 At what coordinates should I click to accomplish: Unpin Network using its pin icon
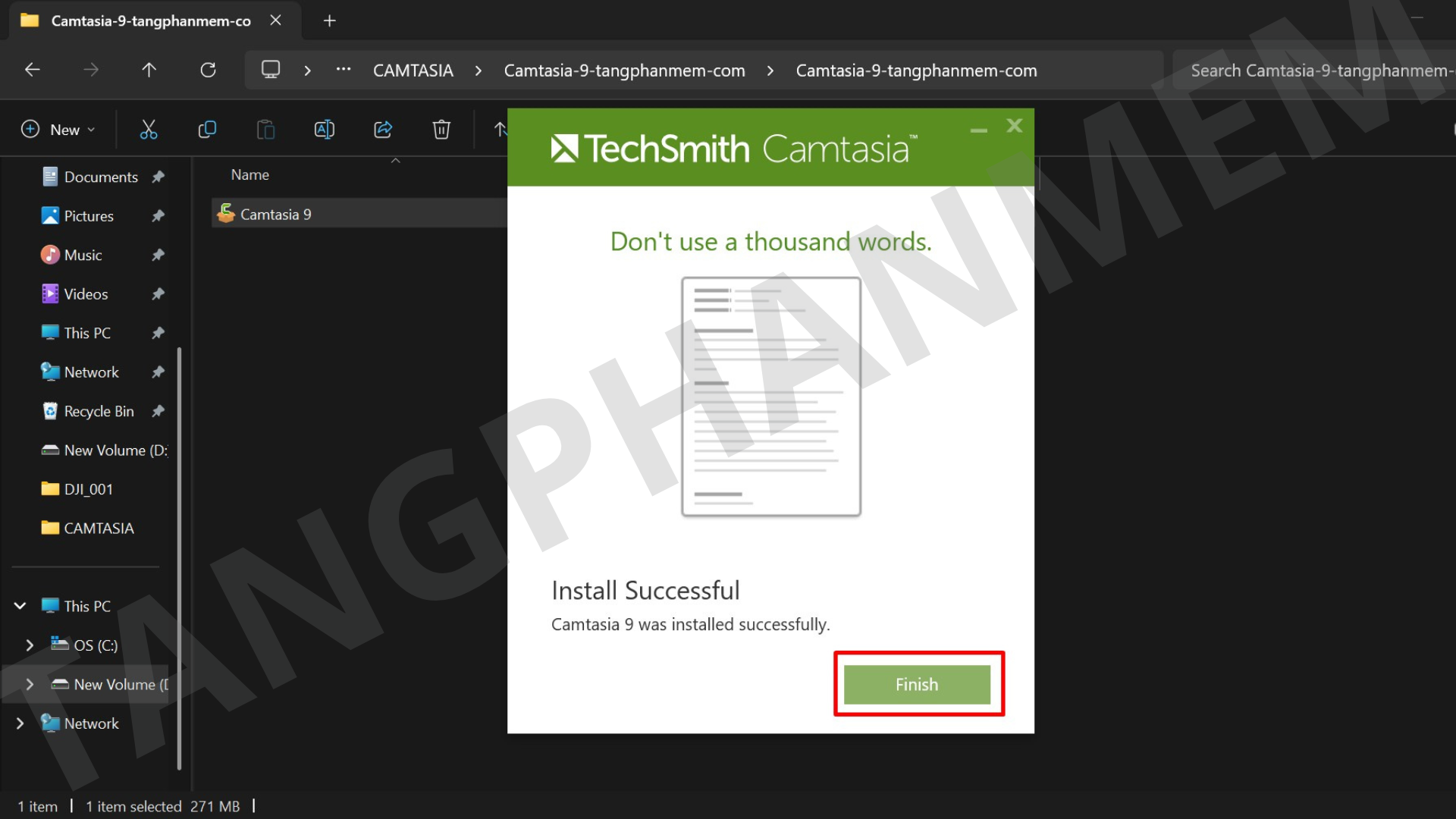click(x=158, y=372)
